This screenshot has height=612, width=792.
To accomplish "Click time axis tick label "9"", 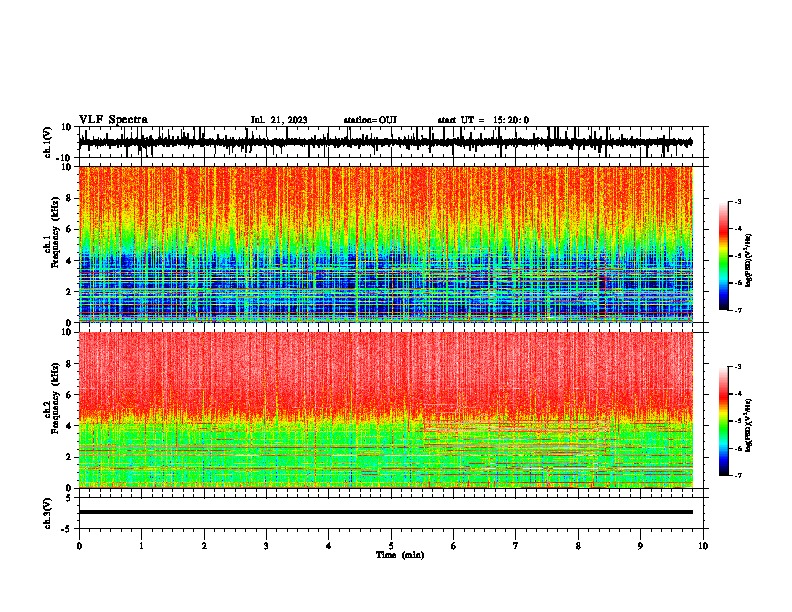I will 640,546.
